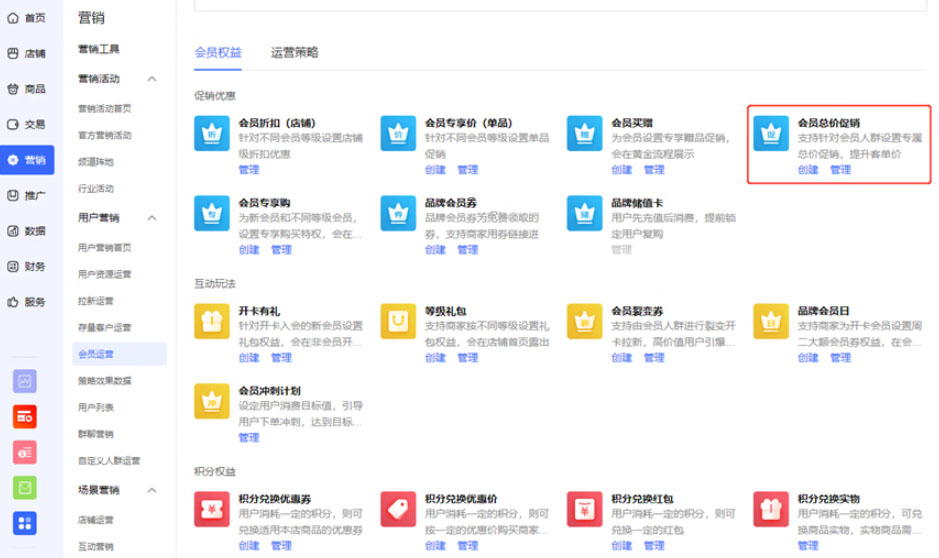Open 用户资源运营 submenu item
The image size is (939, 558).
(105, 274)
